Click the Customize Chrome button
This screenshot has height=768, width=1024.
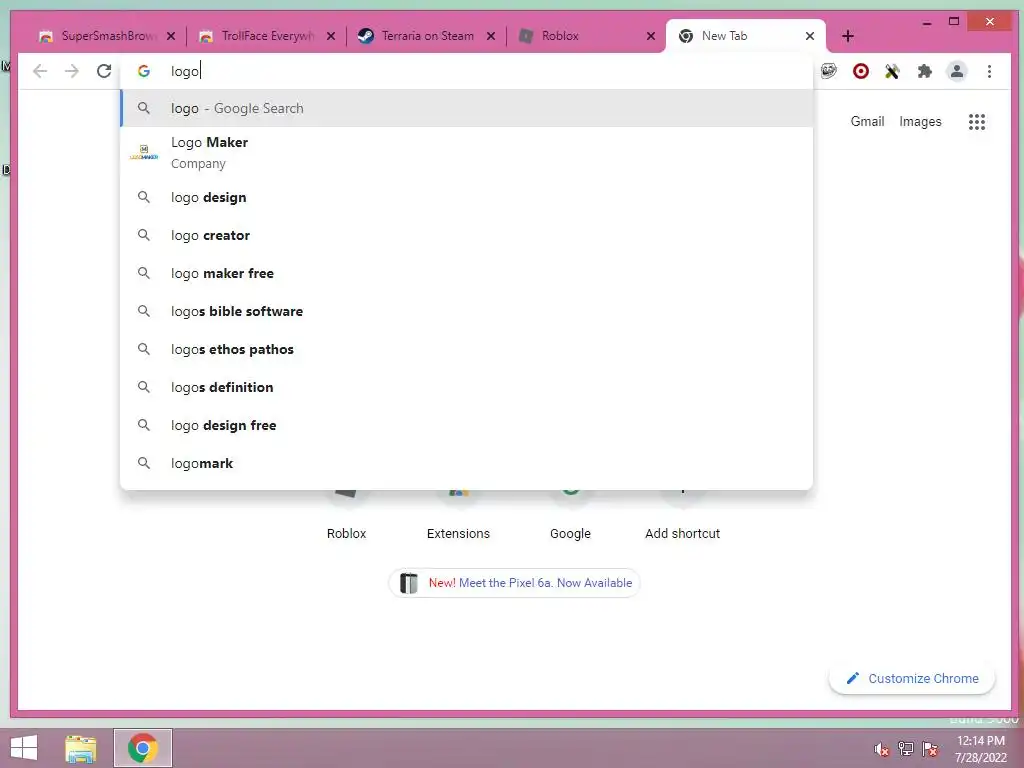[912, 679]
